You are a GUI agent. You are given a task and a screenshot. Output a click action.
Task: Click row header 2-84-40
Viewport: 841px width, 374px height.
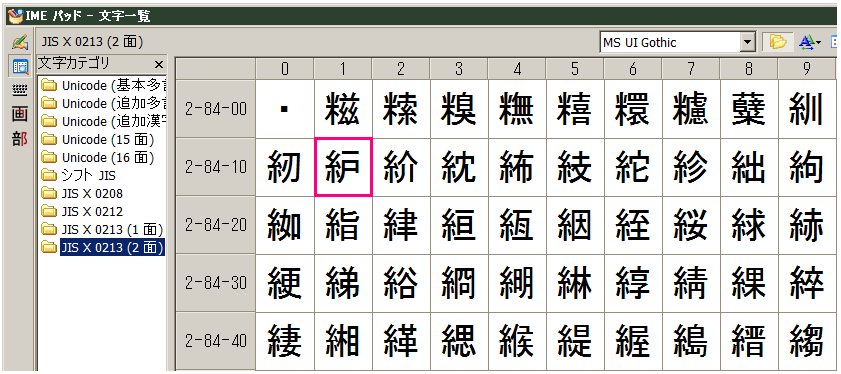(x=216, y=341)
